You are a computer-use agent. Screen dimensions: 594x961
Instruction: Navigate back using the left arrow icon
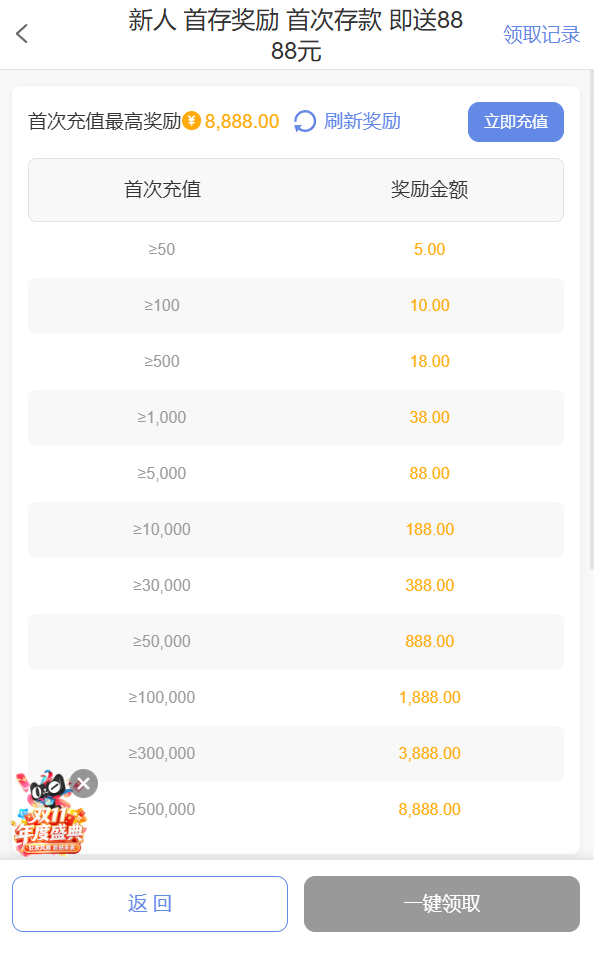[21, 33]
